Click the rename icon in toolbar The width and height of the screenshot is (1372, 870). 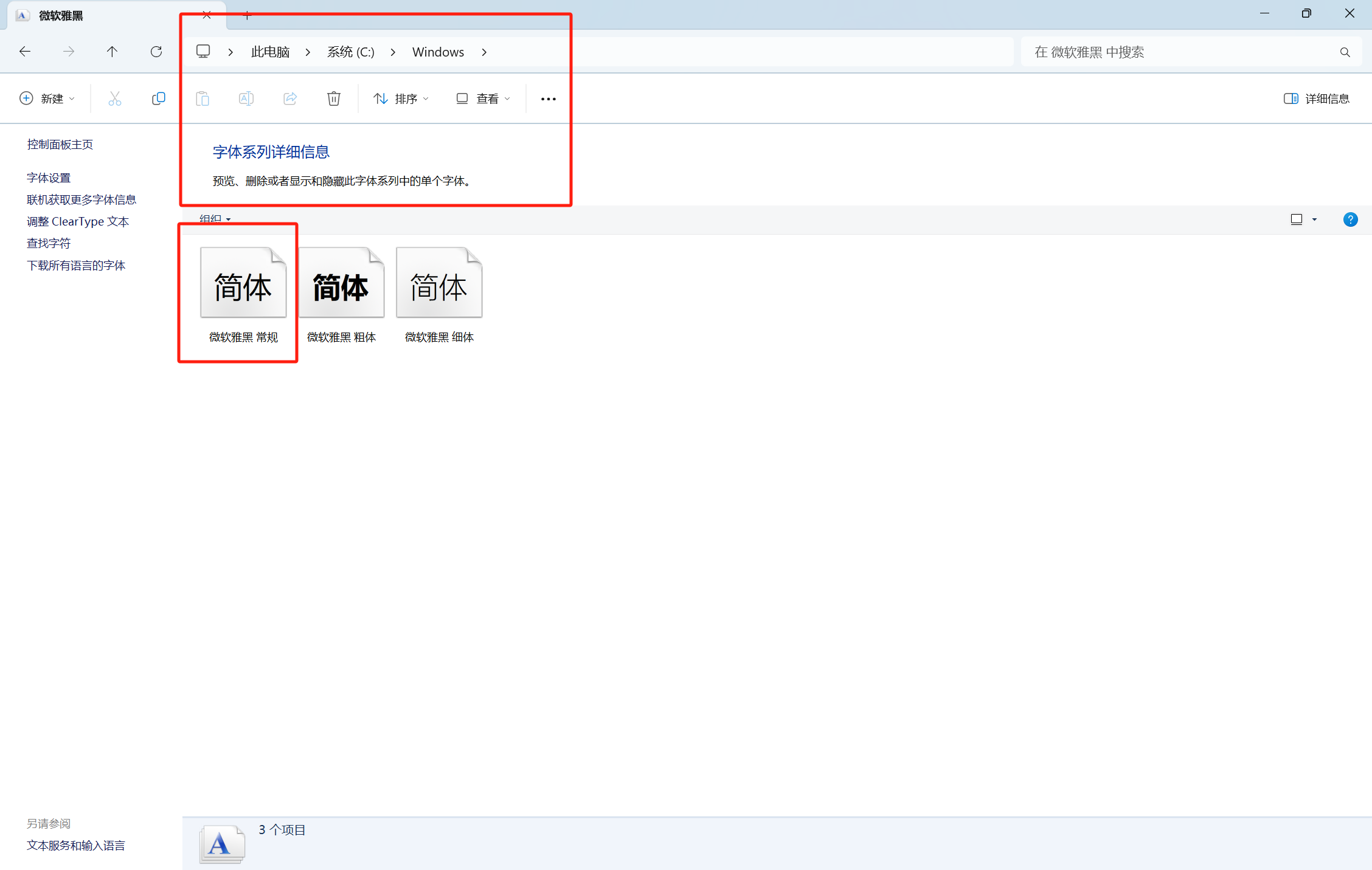(246, 98)
